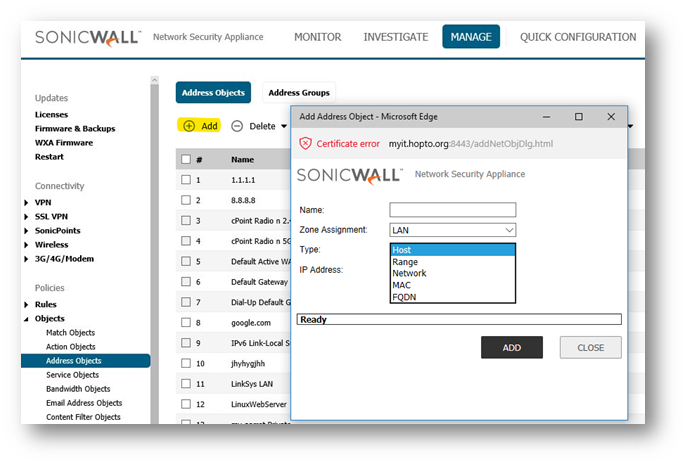Image resolution: width=687 pixels, height=466 pixels.
Task: Select checkbox for google.com row
Action: 186,322
